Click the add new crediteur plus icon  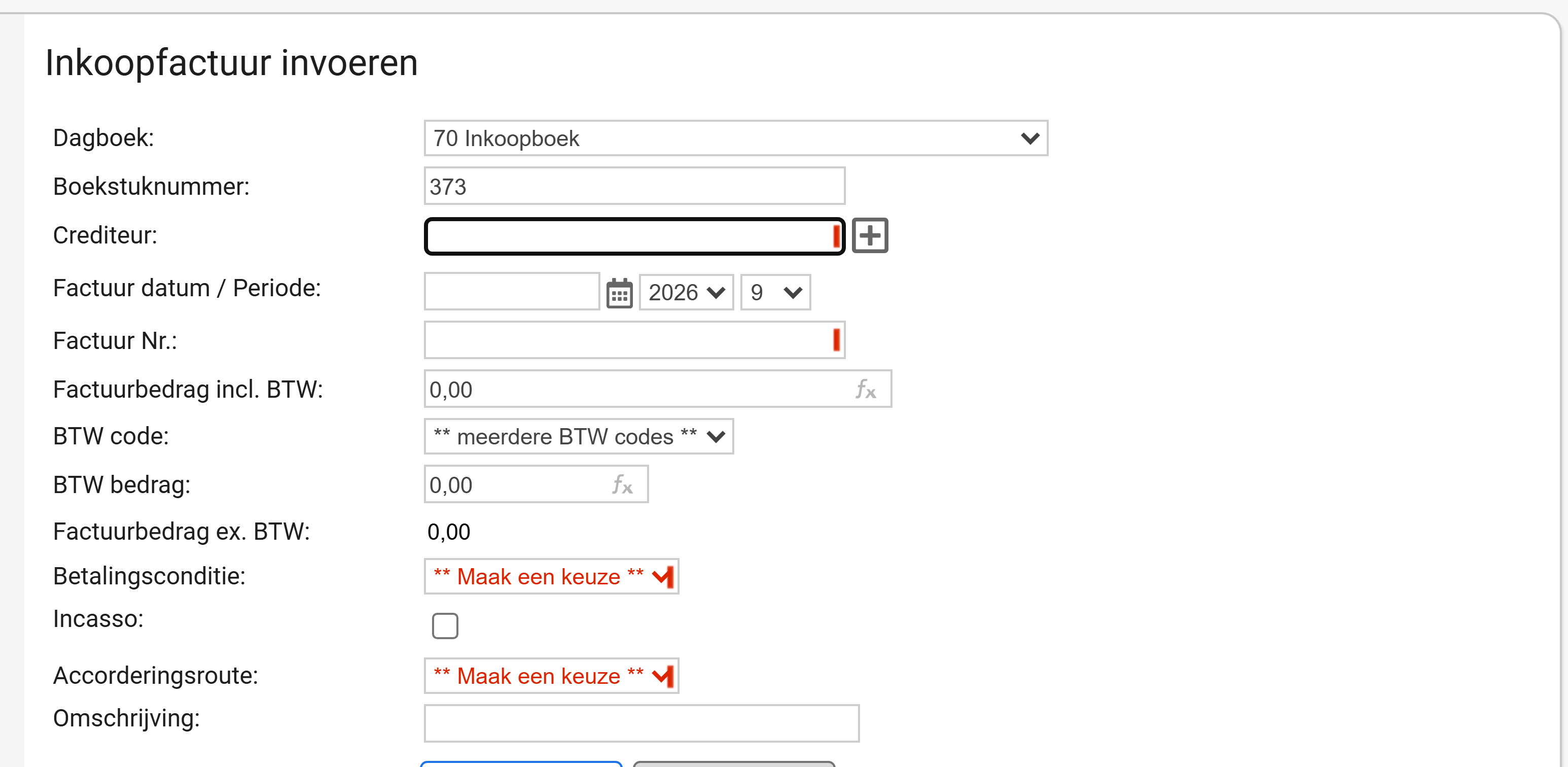point(870,235)
